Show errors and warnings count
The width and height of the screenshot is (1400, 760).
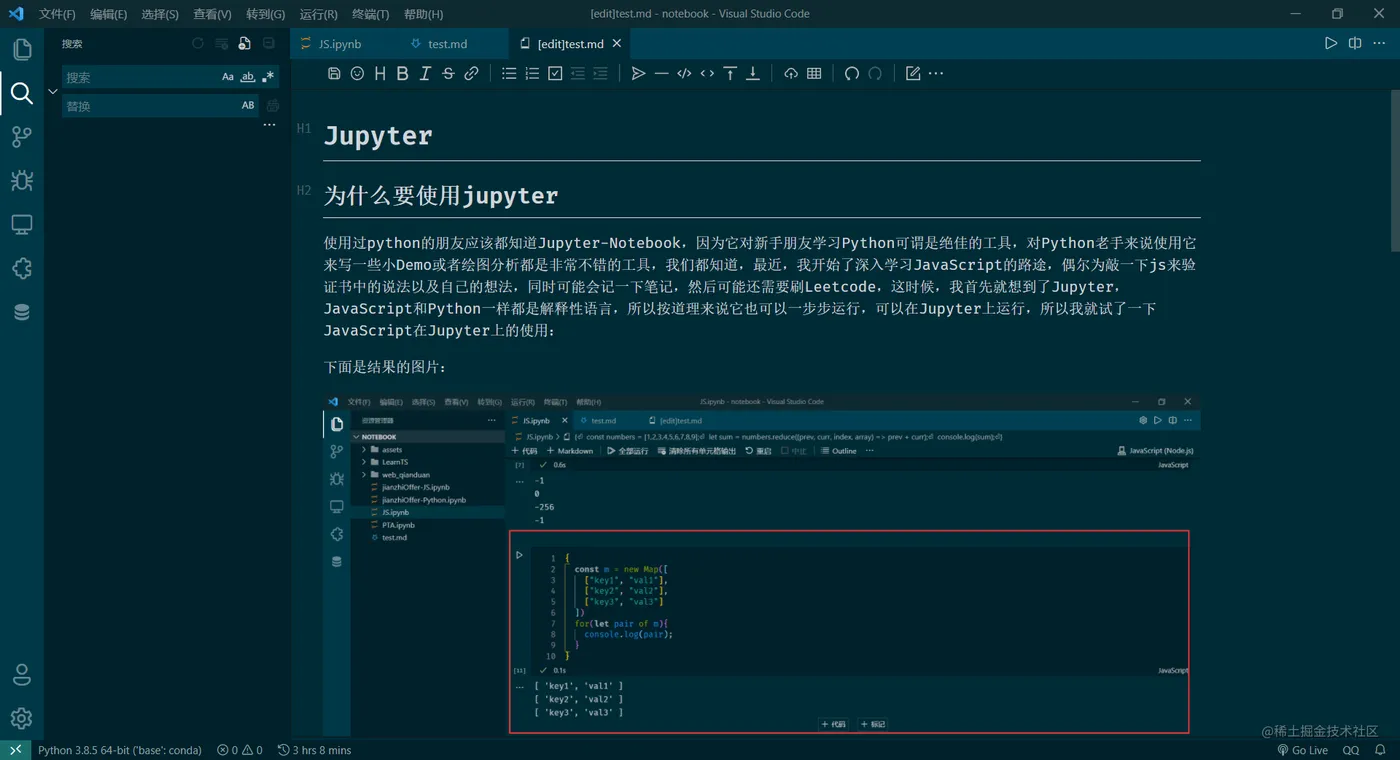(x=240, y=750)
